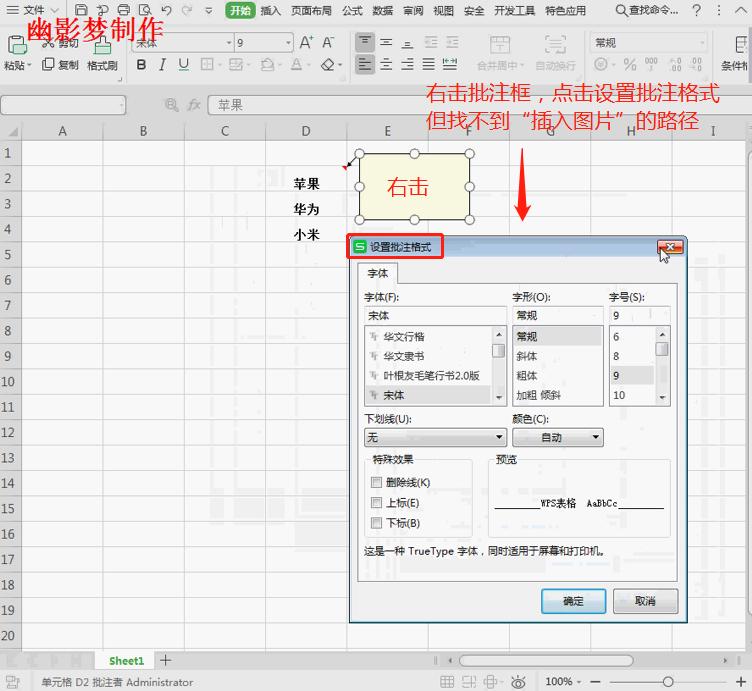Click the add new sheet plus icon

click(165, 660)
